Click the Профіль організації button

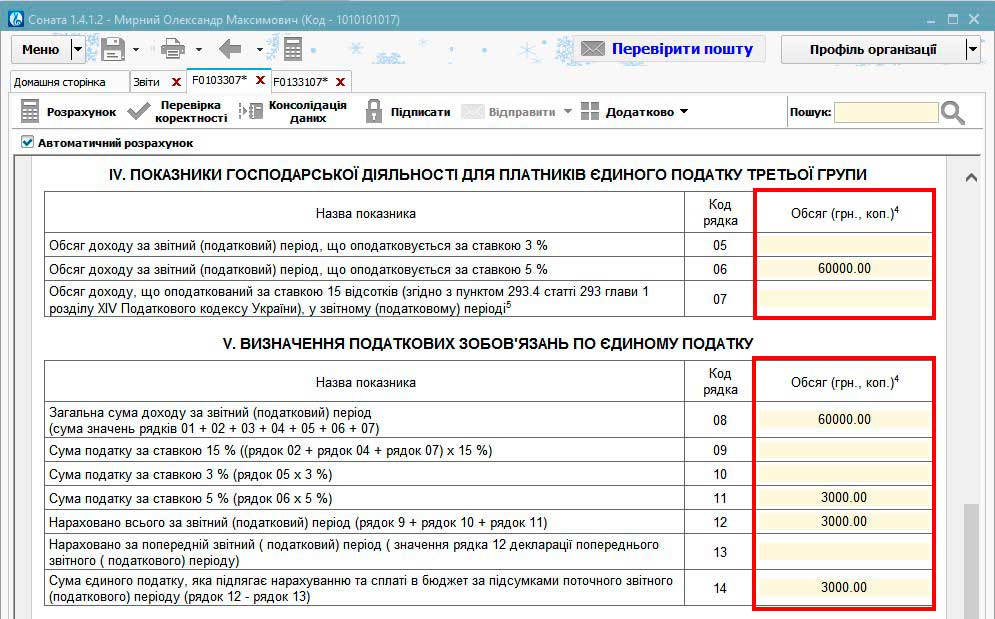click(x=872, y=49)
